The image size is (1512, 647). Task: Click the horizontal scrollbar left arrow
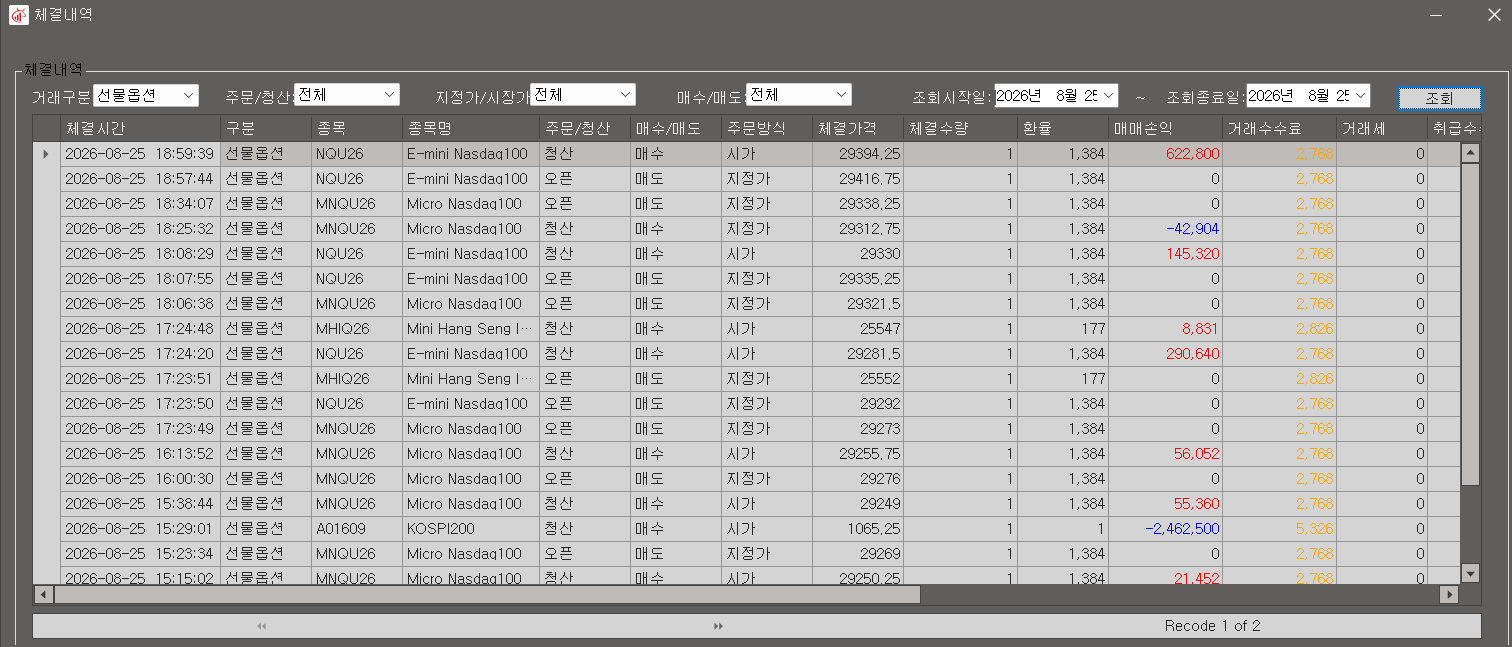pyautogui.click(x=43, y=594)
